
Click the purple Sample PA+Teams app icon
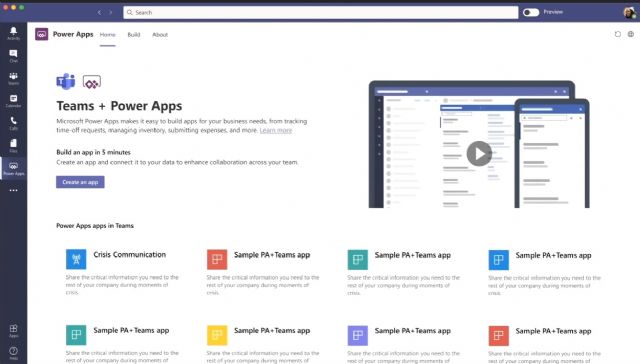click(x=358, y=335)
